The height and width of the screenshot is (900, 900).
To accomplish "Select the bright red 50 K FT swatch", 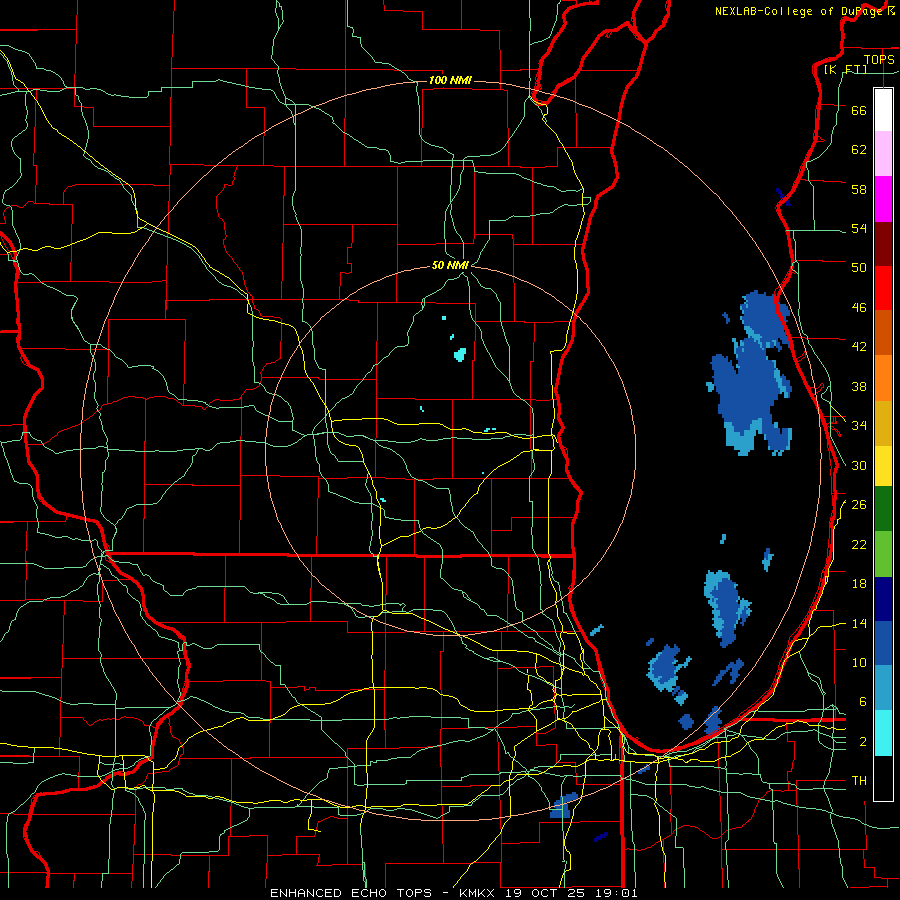I will [883, 288].
